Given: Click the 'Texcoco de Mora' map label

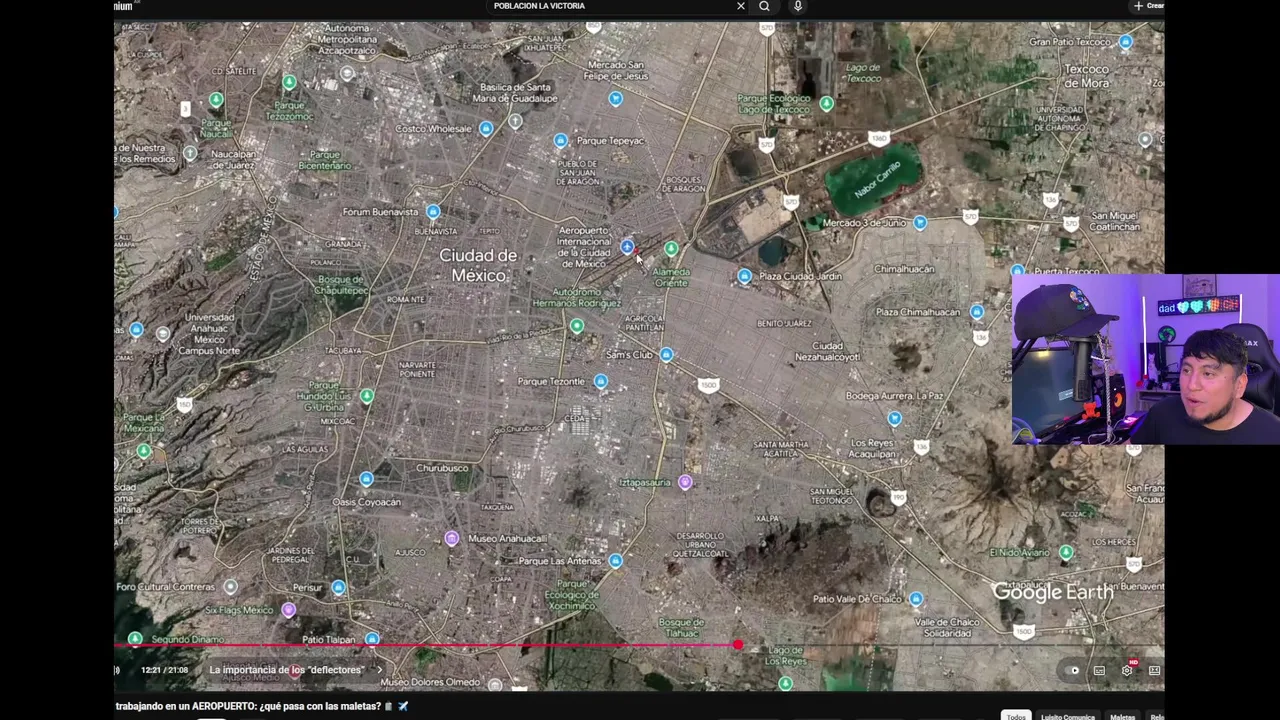Looking at the screenshot, I should coord(1086,76).
